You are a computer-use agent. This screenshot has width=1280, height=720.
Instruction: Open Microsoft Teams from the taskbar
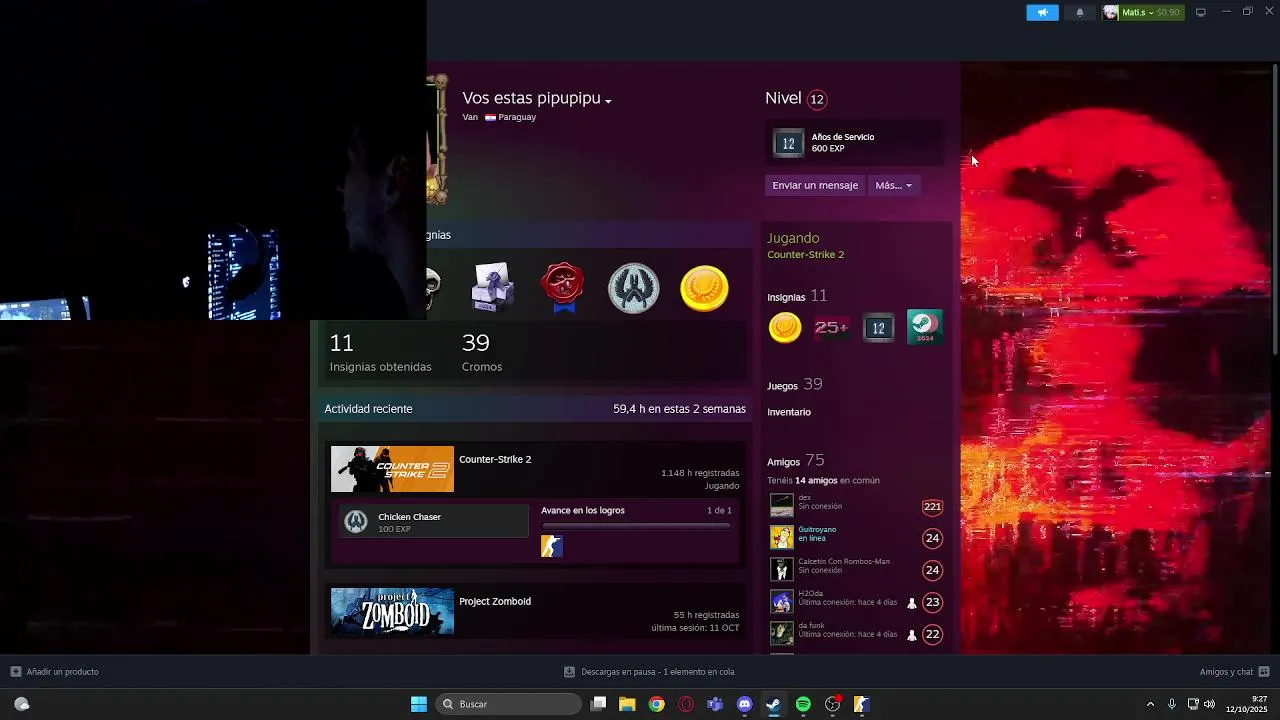click(x=715, y=704)
